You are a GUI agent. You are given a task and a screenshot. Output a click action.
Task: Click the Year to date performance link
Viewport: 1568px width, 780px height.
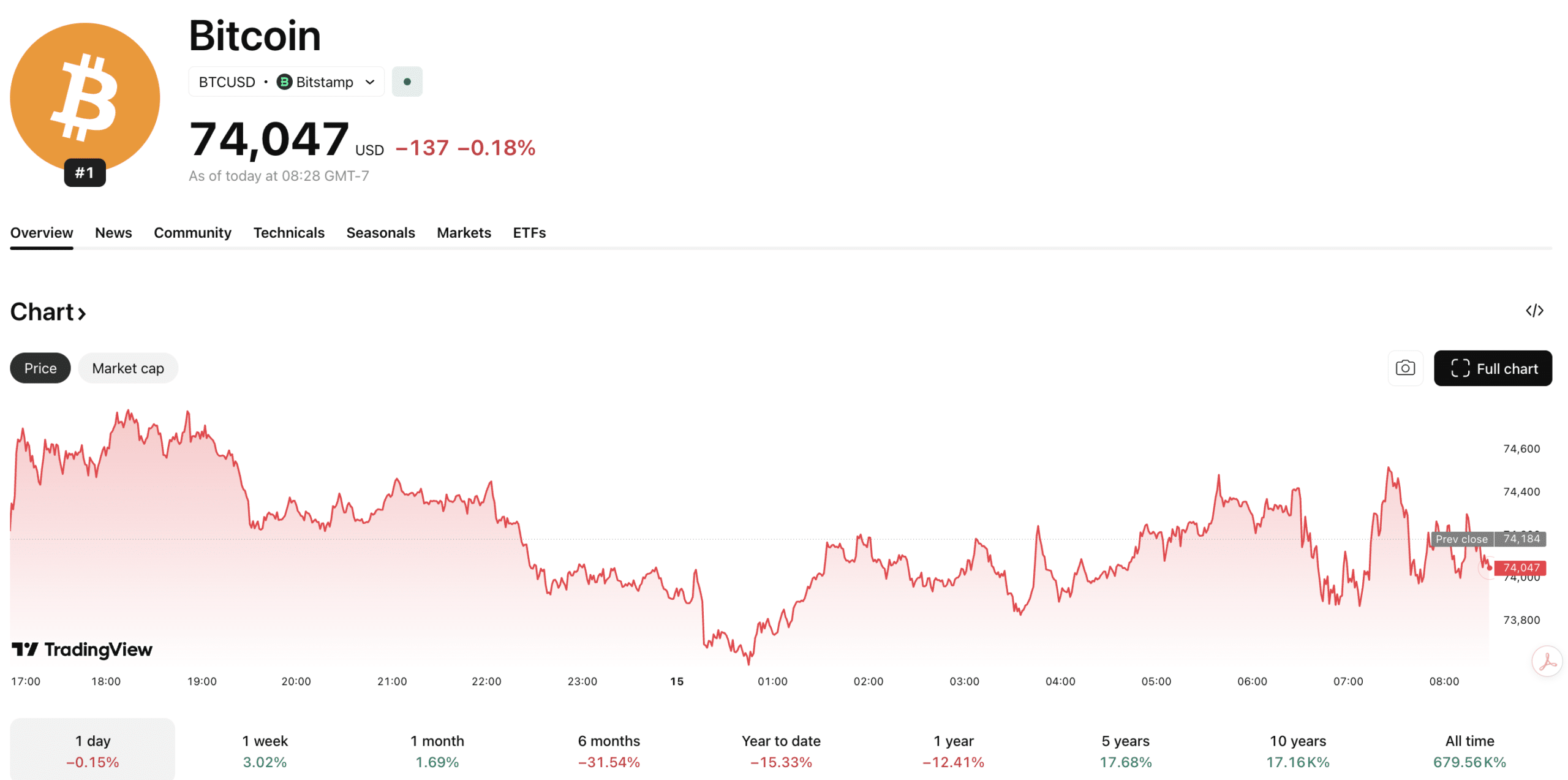pyautogui.click(x=780, y=751)
